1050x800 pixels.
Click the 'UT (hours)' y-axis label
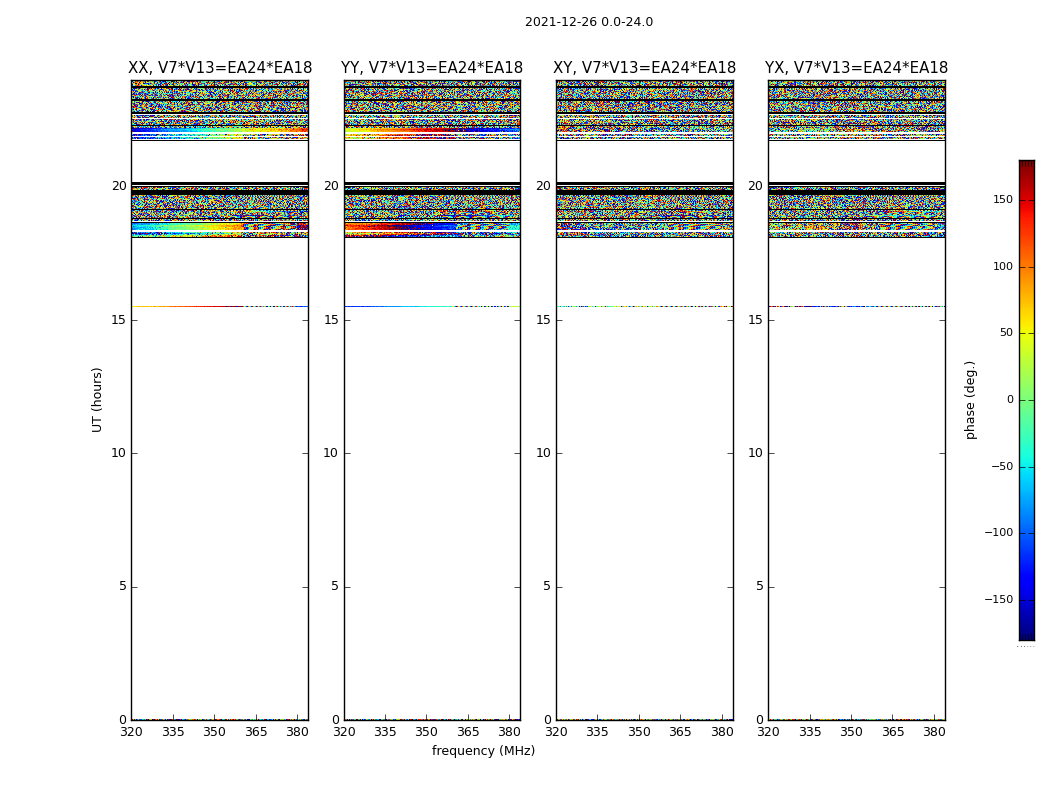tap(97, 399)
